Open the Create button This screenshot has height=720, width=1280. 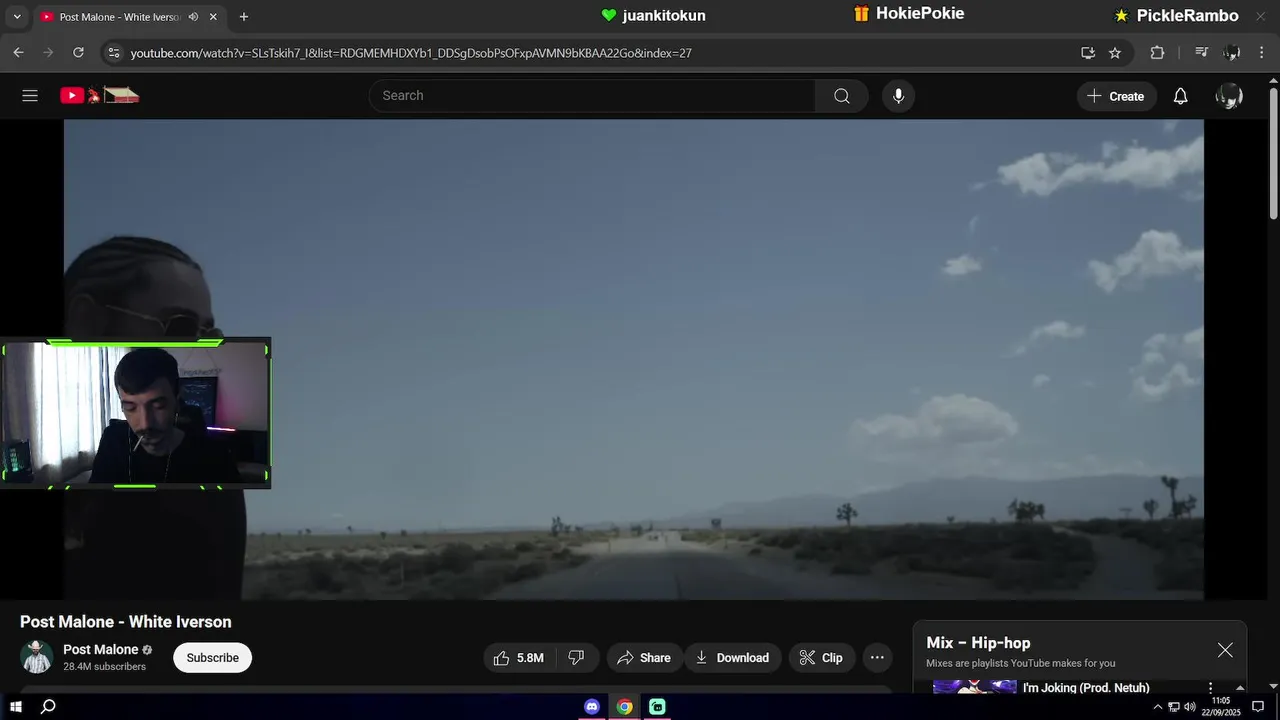pos(1116,96)
